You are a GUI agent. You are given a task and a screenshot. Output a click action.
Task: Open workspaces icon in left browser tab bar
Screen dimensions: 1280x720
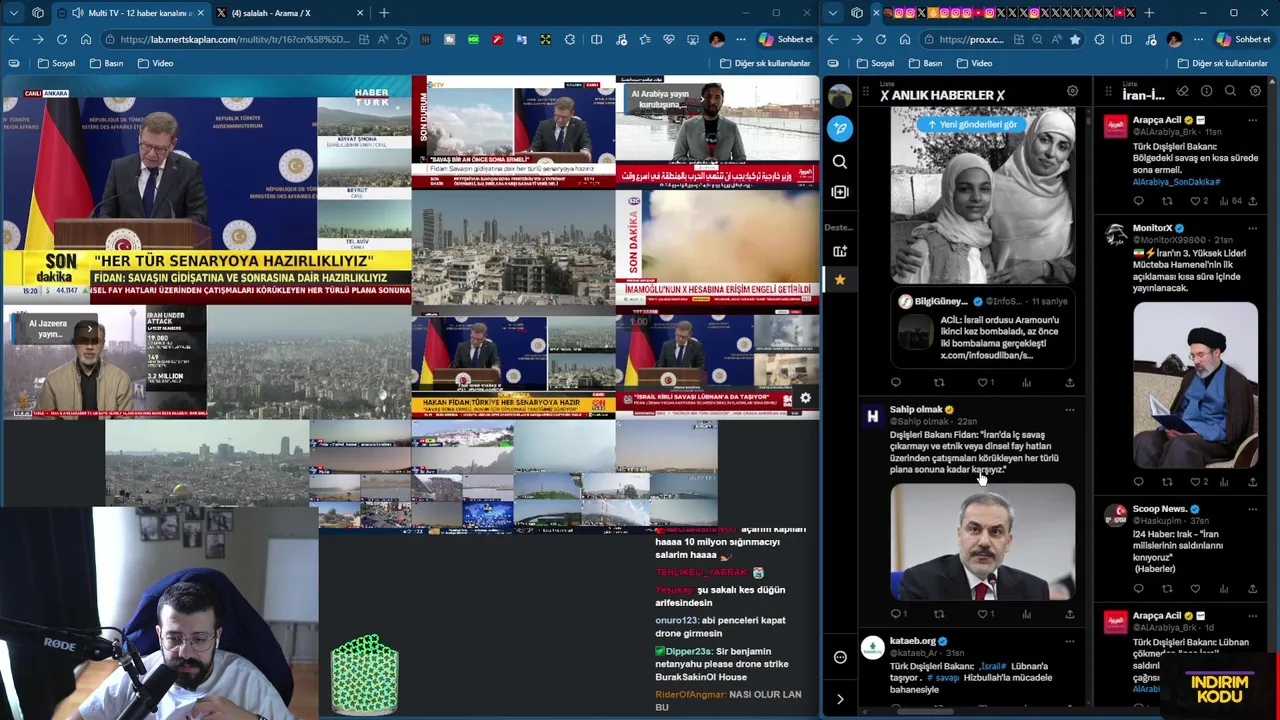[x=38, y=13]
